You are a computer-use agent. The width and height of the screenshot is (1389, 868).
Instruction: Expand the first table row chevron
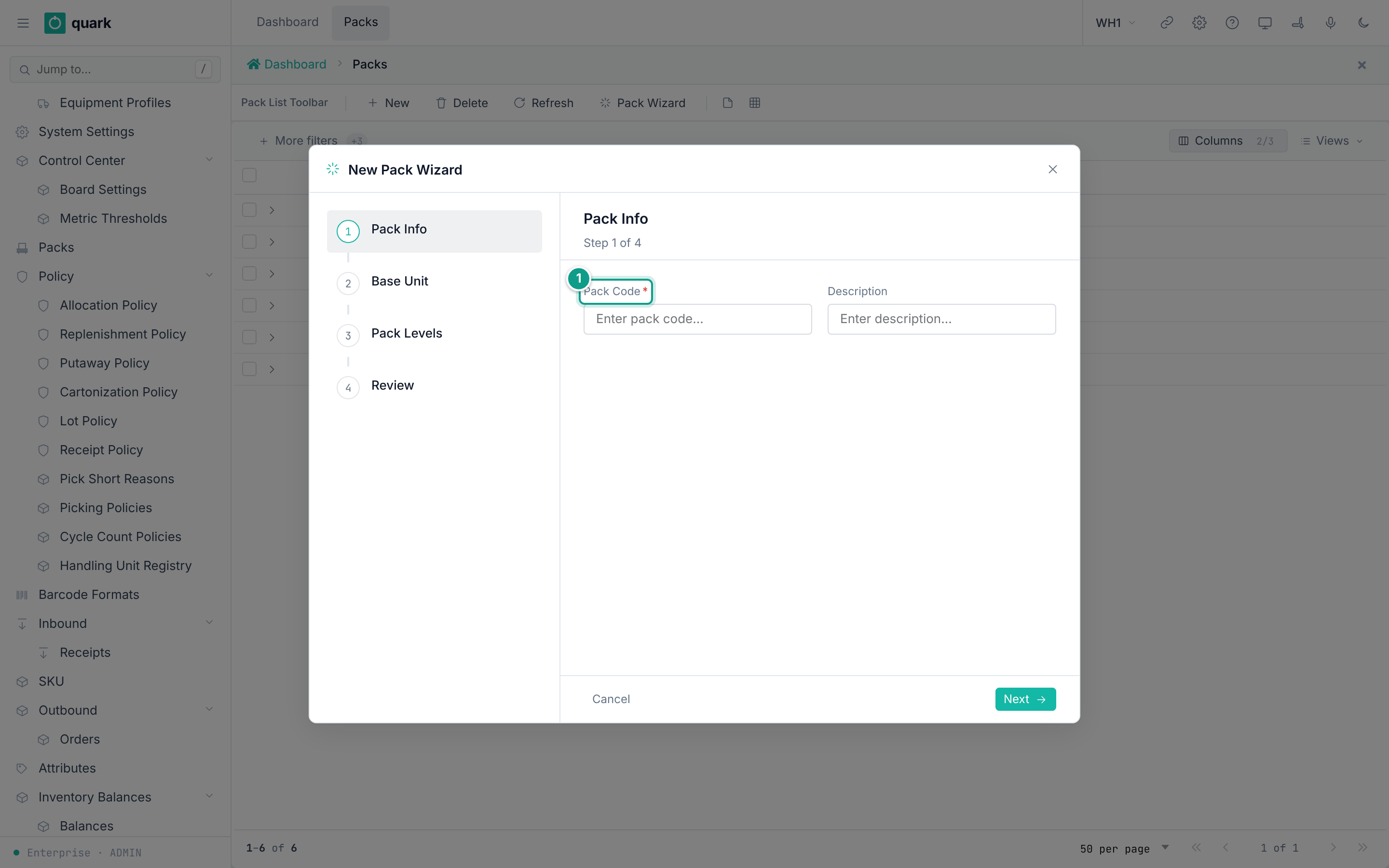tap(272, 210)
